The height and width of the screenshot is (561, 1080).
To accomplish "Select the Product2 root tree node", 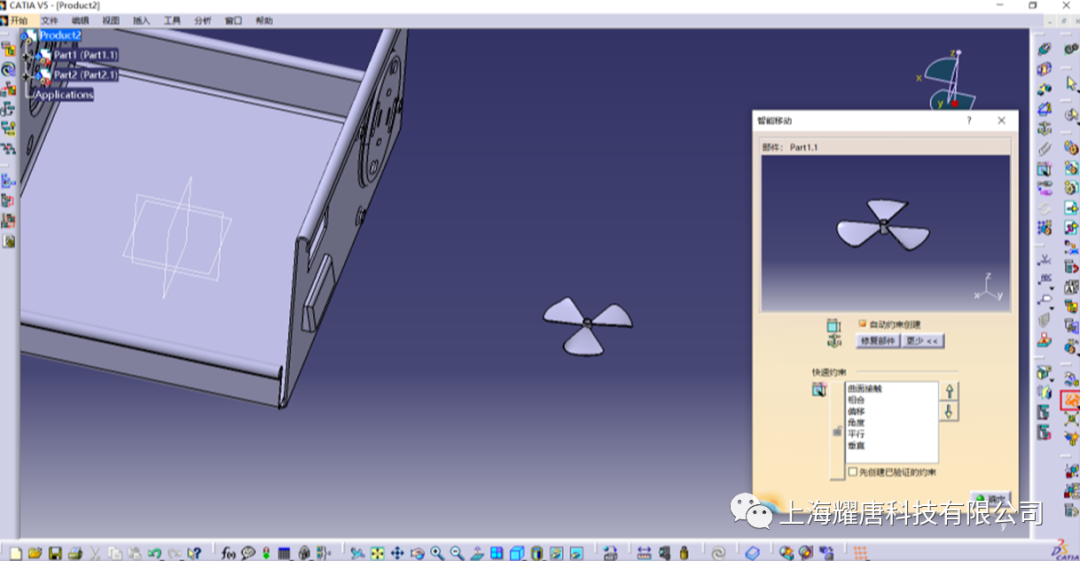I will click(x=60, y=35).
